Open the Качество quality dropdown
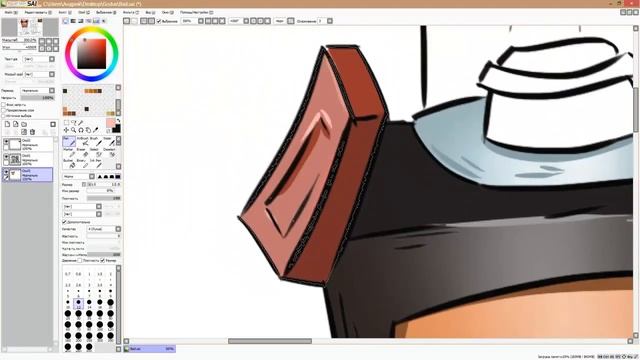640x360 pixels. click(104, 229)
